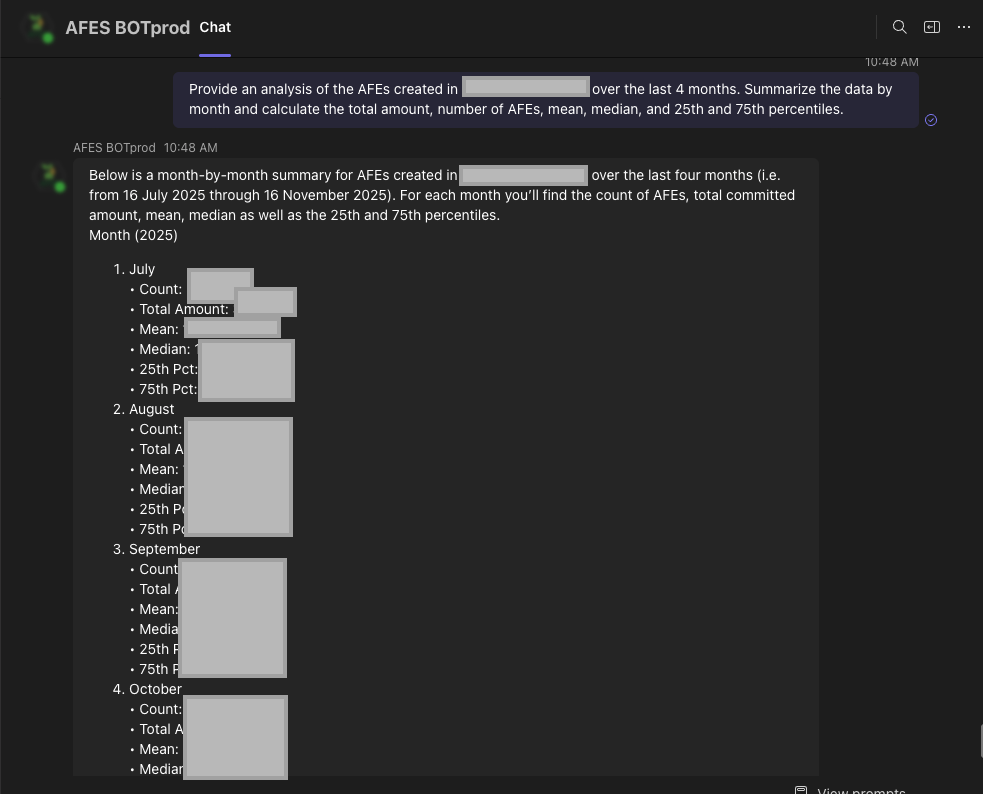983x794 pixels.
Task: Open the pop-out panel icon in header
Action: [931, 27]
